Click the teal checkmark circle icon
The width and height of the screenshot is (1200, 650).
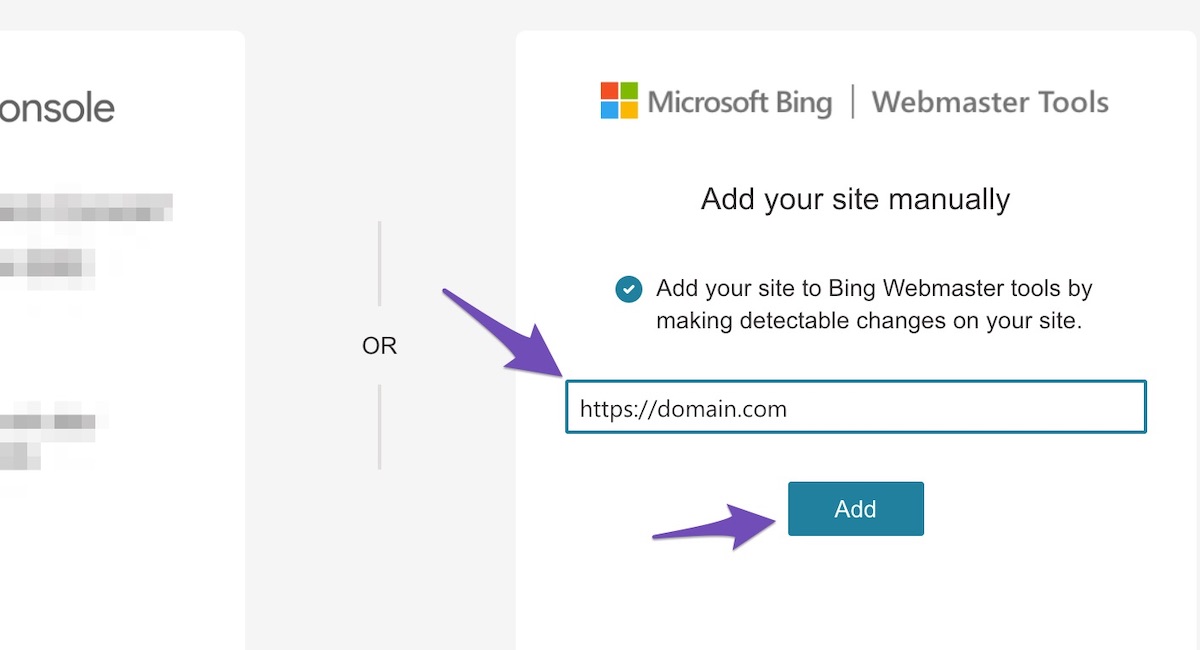628,289
